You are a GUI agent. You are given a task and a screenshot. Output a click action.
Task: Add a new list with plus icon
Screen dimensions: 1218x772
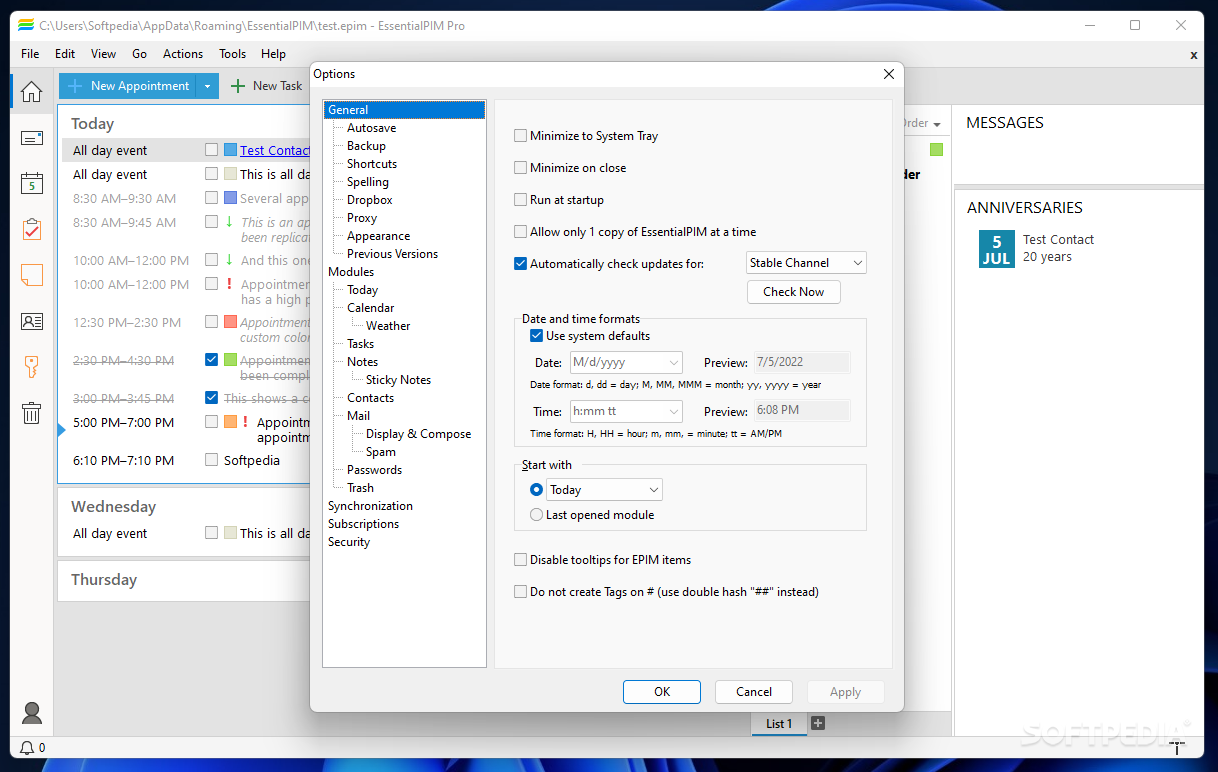[x=818, y=723]
